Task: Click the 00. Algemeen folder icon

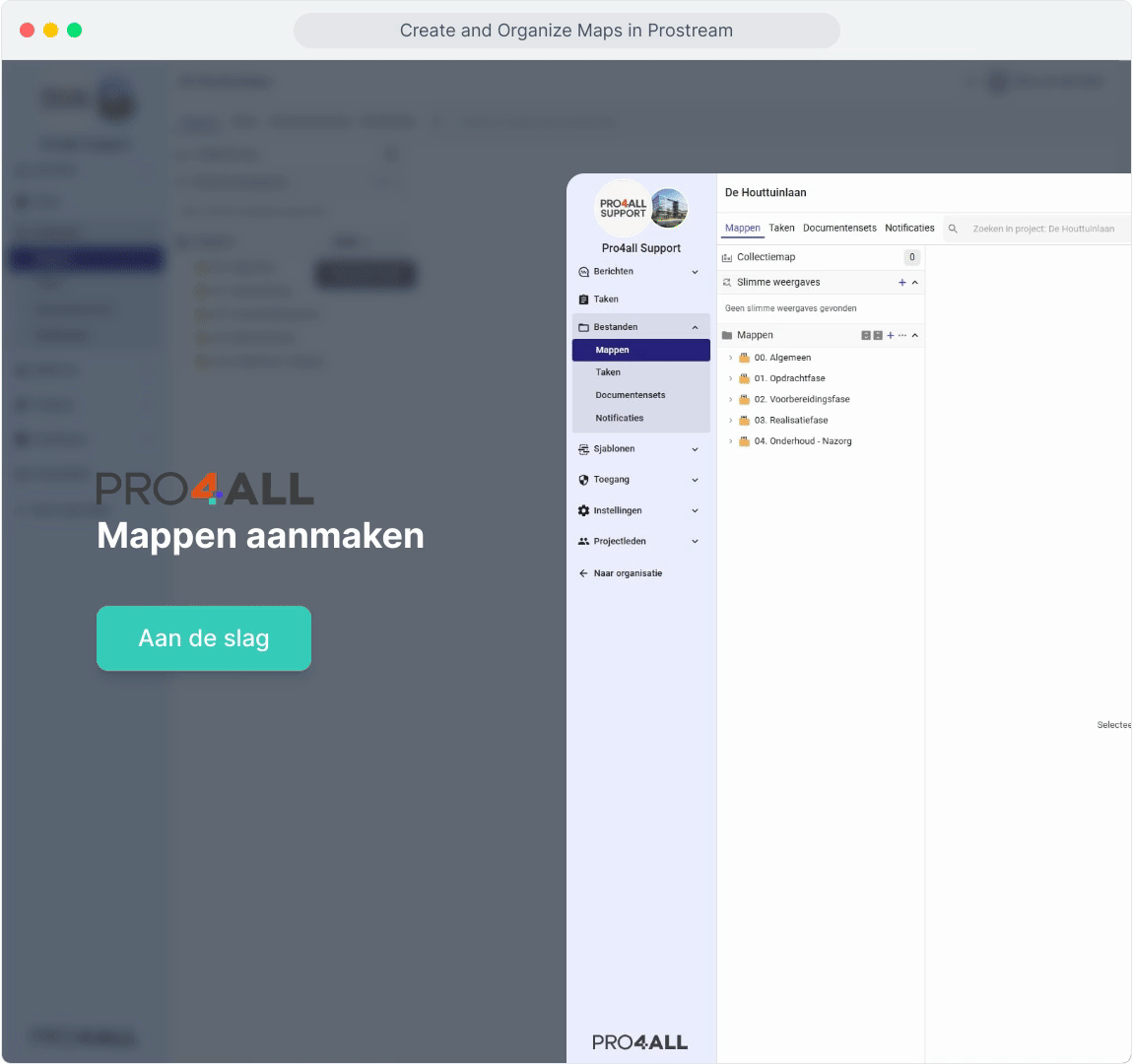Action: coord(744,359)
